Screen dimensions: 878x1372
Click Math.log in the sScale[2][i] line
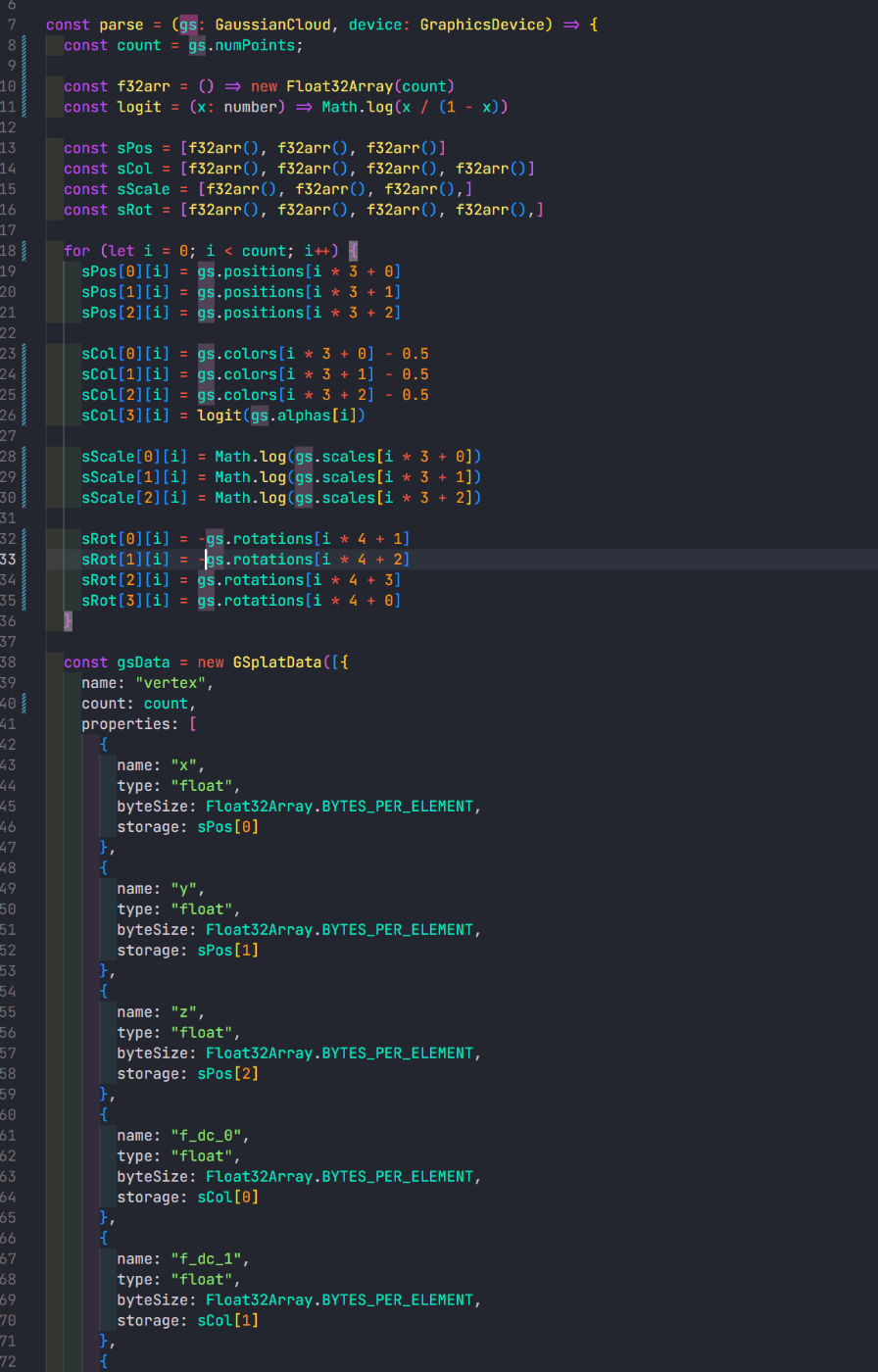251,498
